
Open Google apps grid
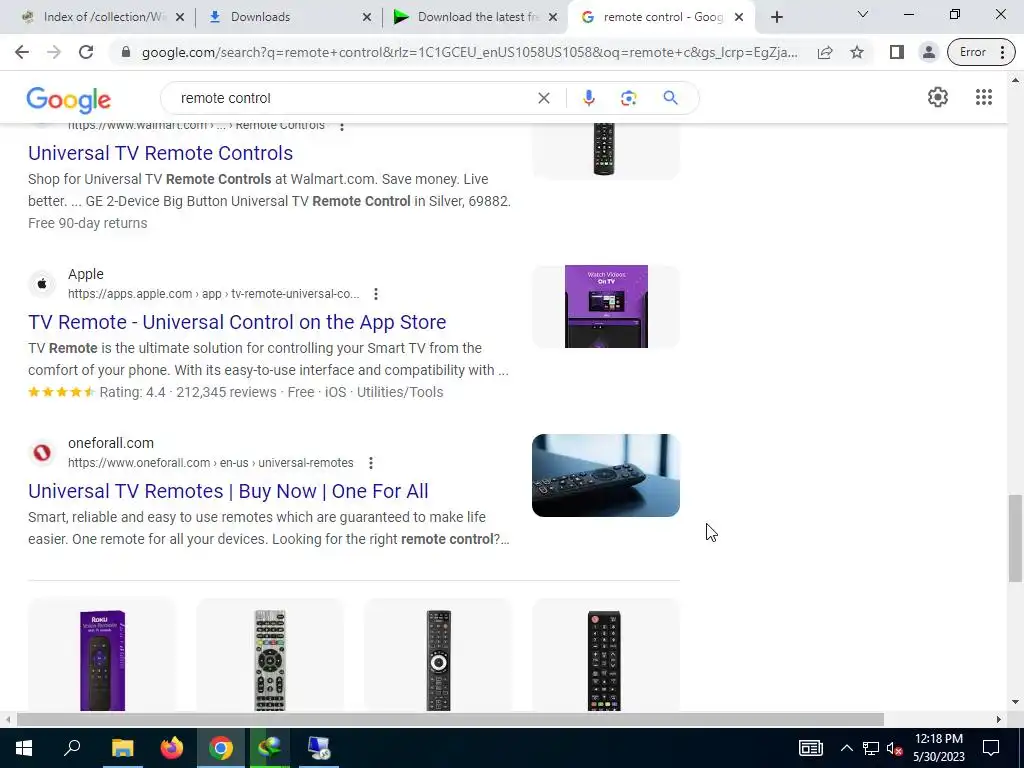click(x=984, y=97)
